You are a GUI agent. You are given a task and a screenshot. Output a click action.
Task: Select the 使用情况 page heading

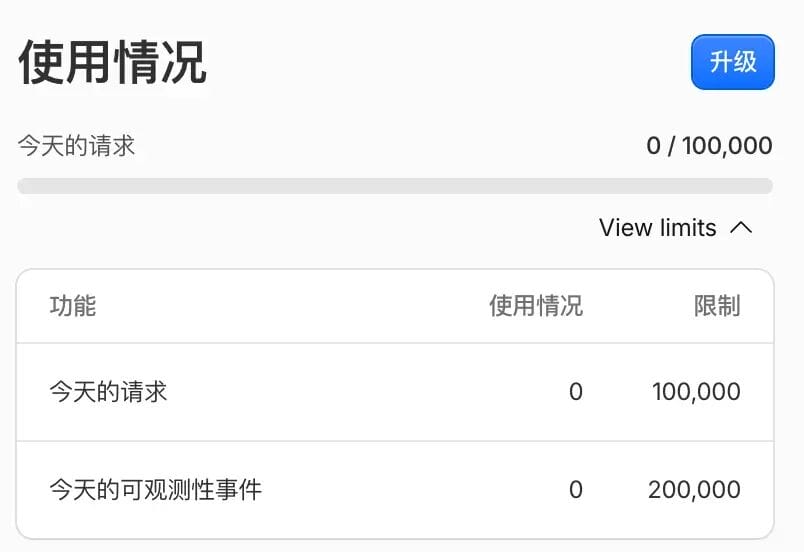click(x=112, y=63)
